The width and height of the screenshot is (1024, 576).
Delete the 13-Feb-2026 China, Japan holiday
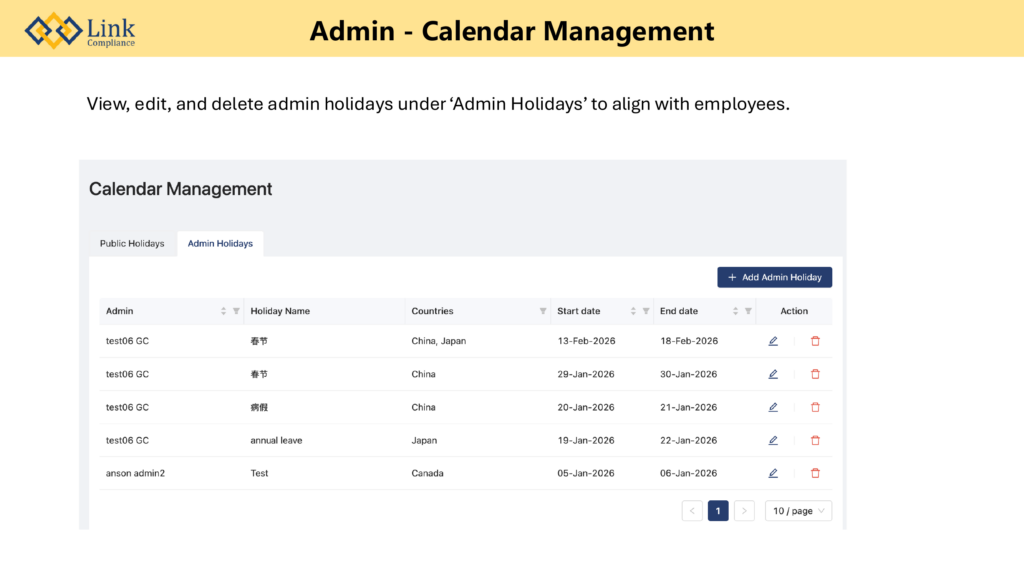815,341
